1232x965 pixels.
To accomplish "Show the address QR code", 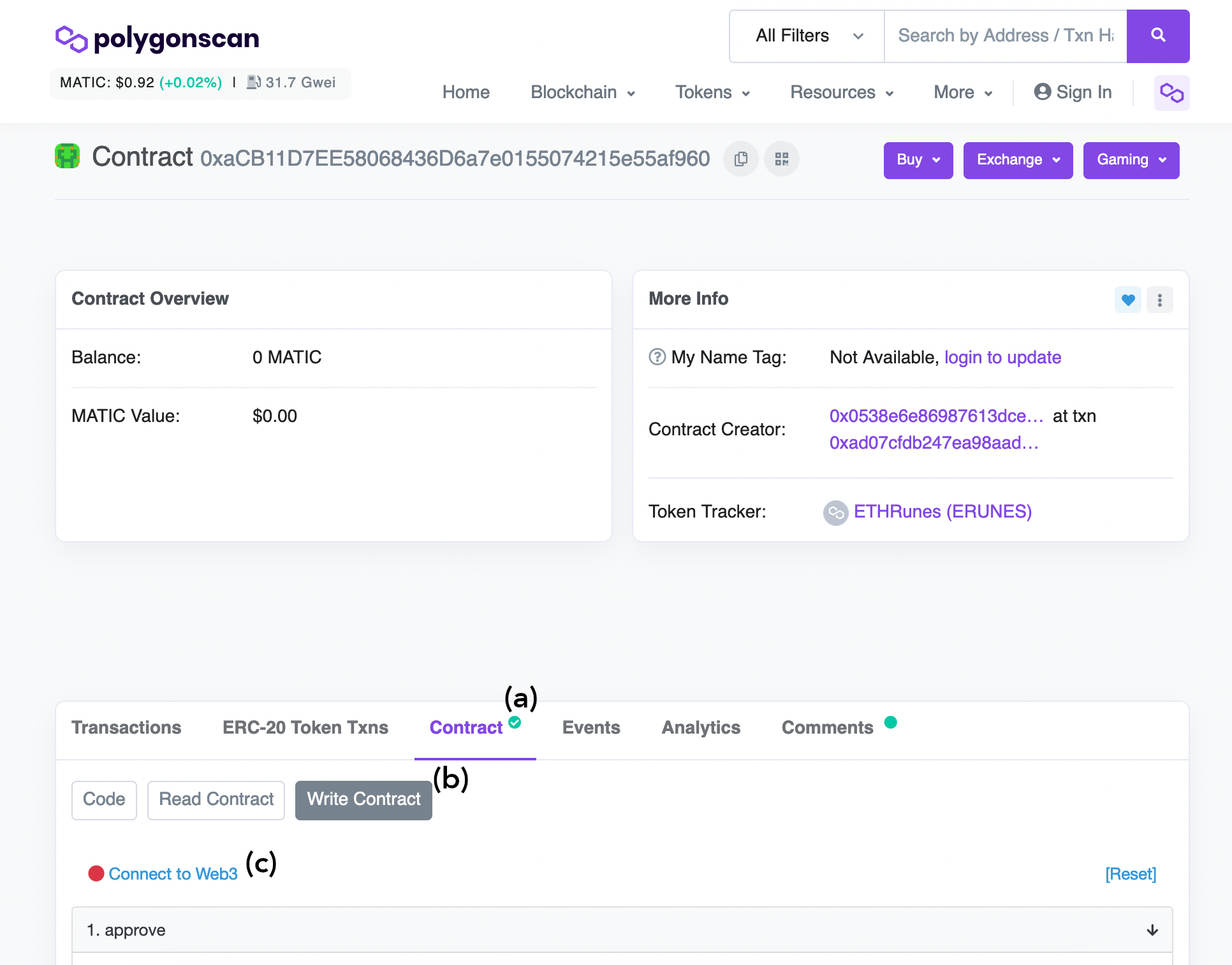I will 782,159.
